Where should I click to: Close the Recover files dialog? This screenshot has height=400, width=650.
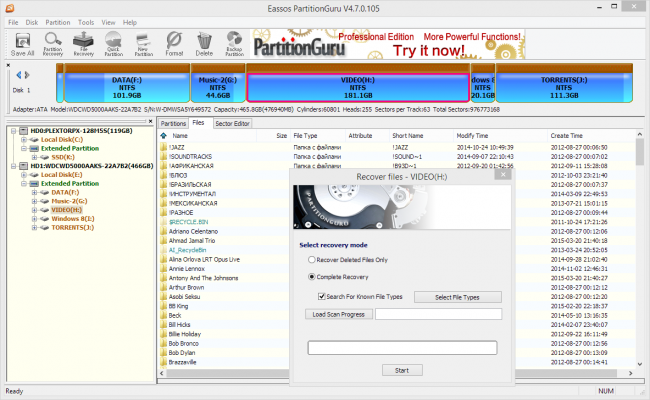(503, 175)
